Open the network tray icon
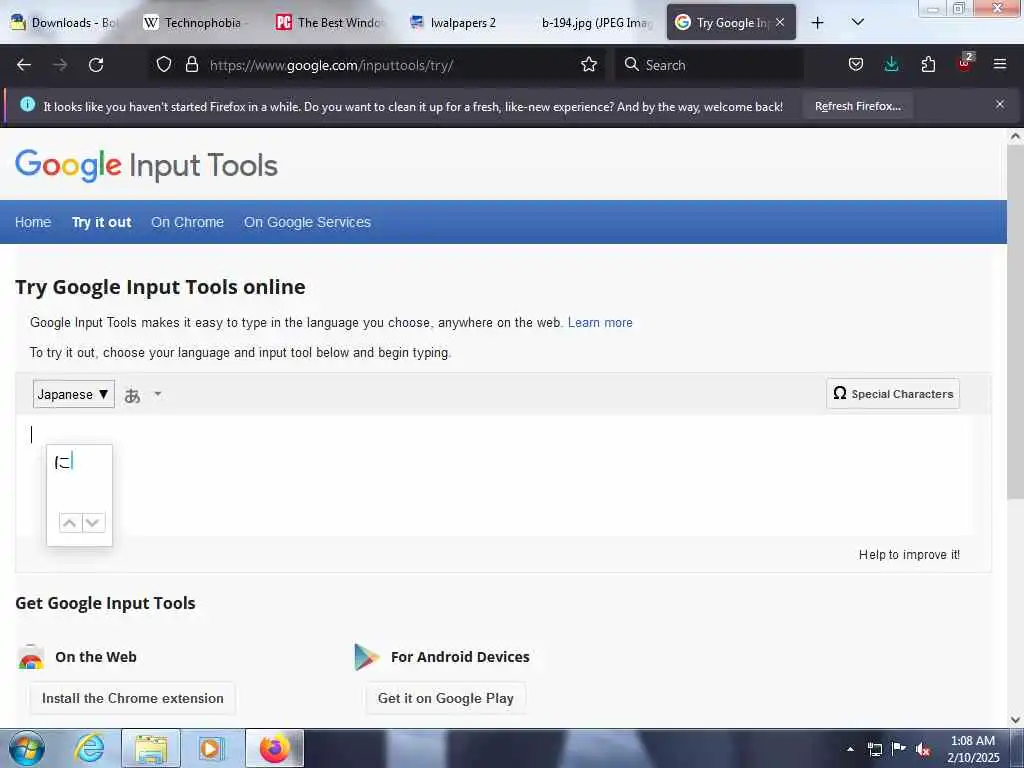1024x768 pixels. click(874, 749)
